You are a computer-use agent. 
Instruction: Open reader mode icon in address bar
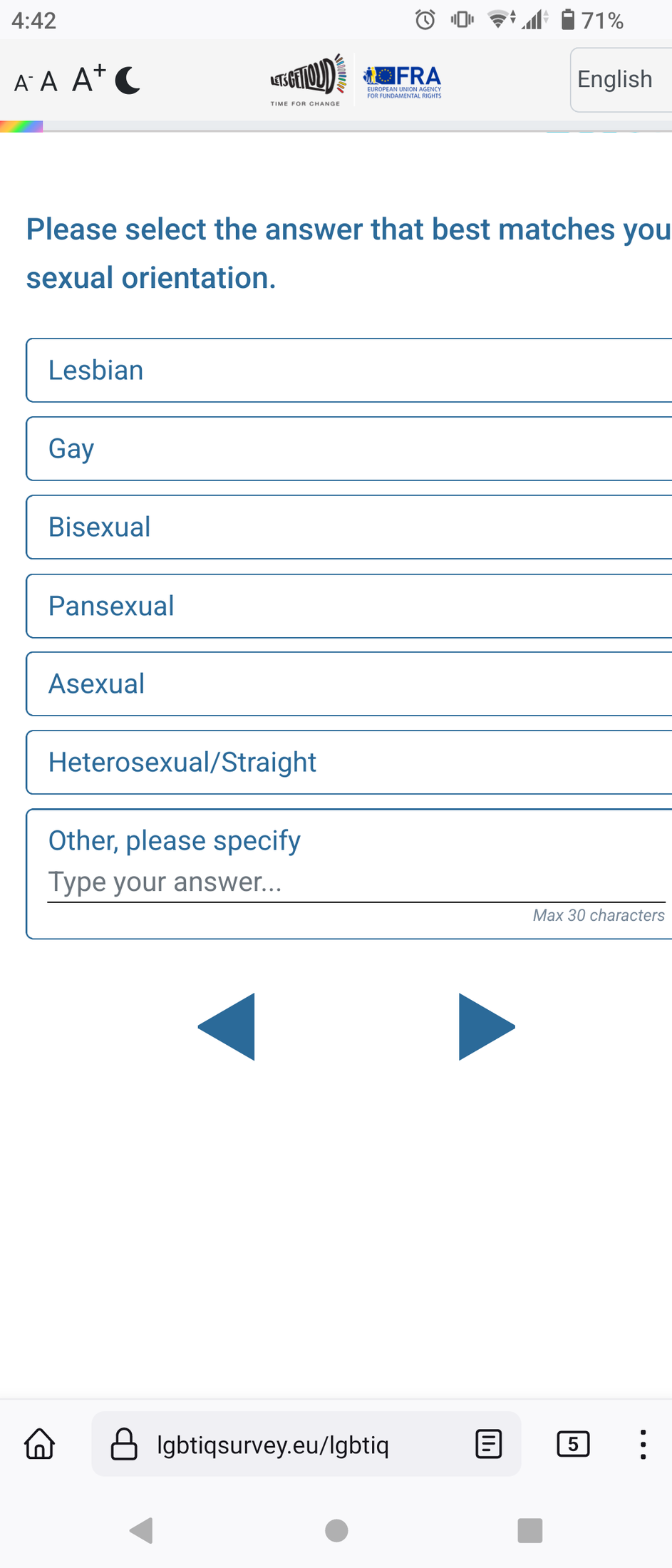[489, 1444]
